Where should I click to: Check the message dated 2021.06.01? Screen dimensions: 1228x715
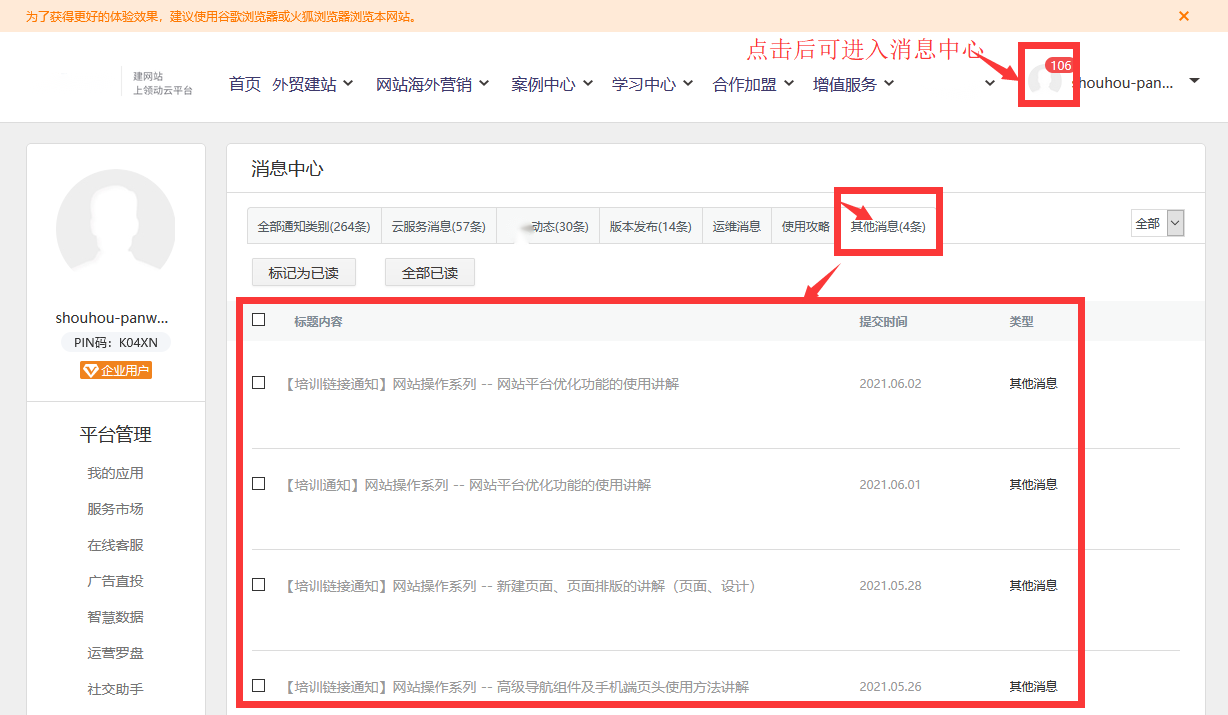[x=259, y=484]
